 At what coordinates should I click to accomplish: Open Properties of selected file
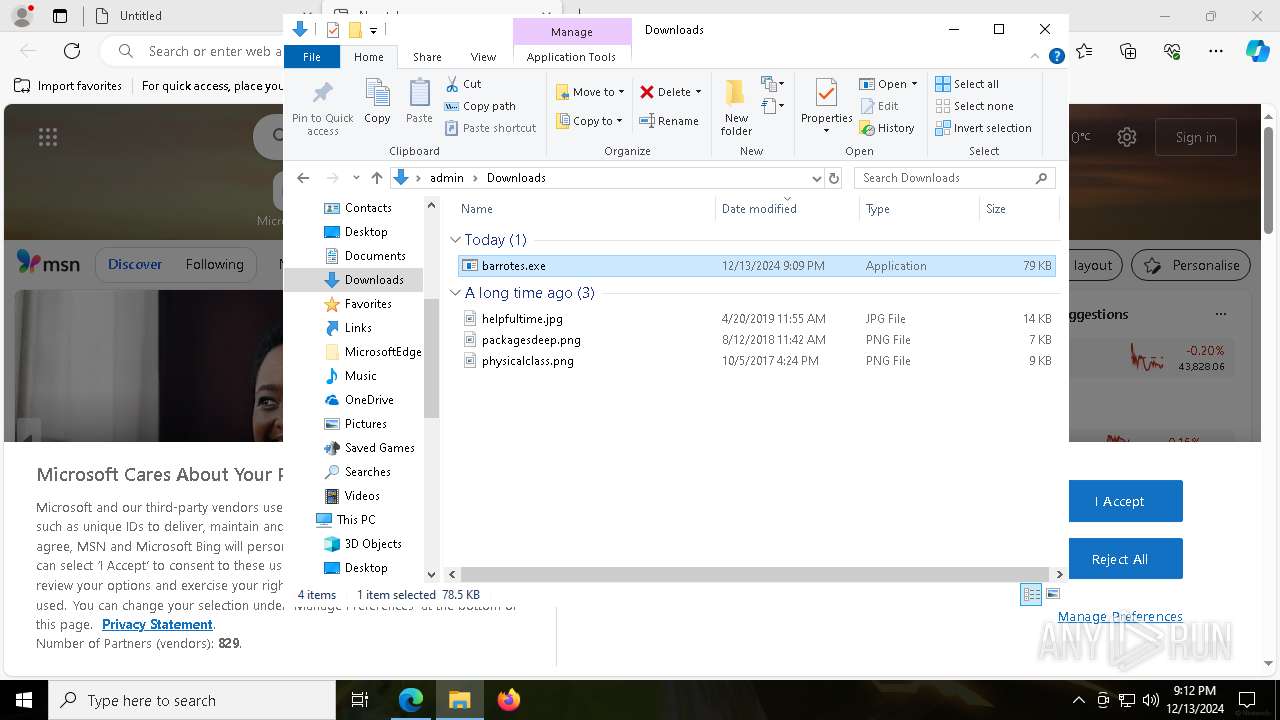click(826, 107)
